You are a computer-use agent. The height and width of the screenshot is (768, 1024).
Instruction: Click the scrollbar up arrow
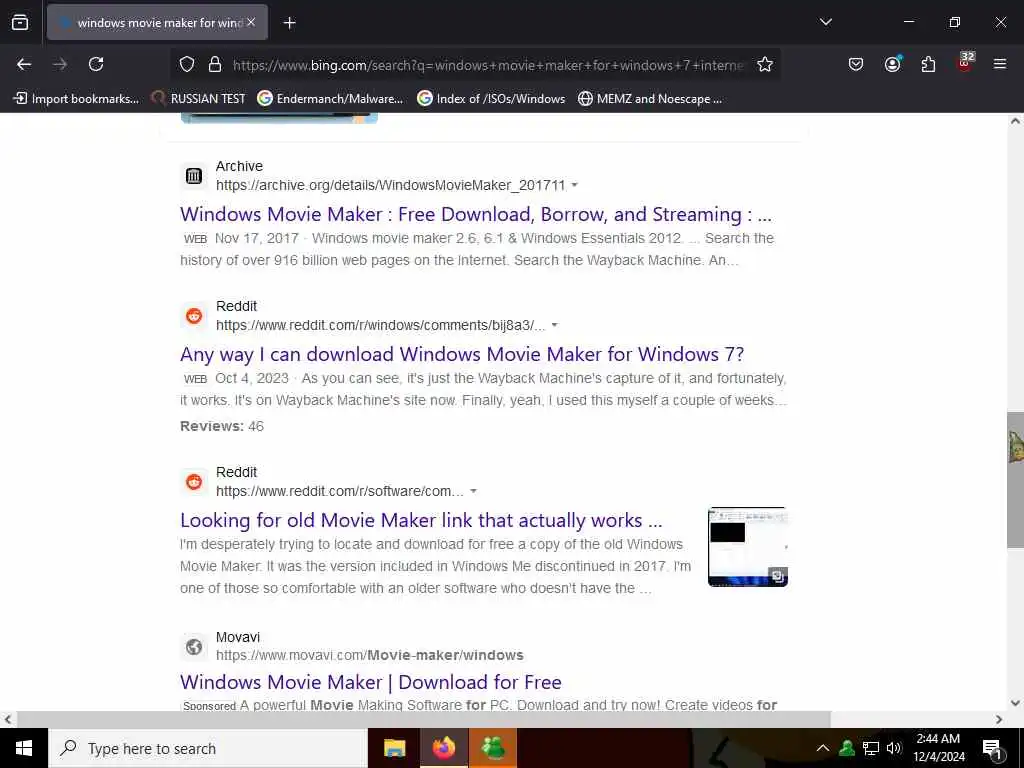click(1015, 121)
